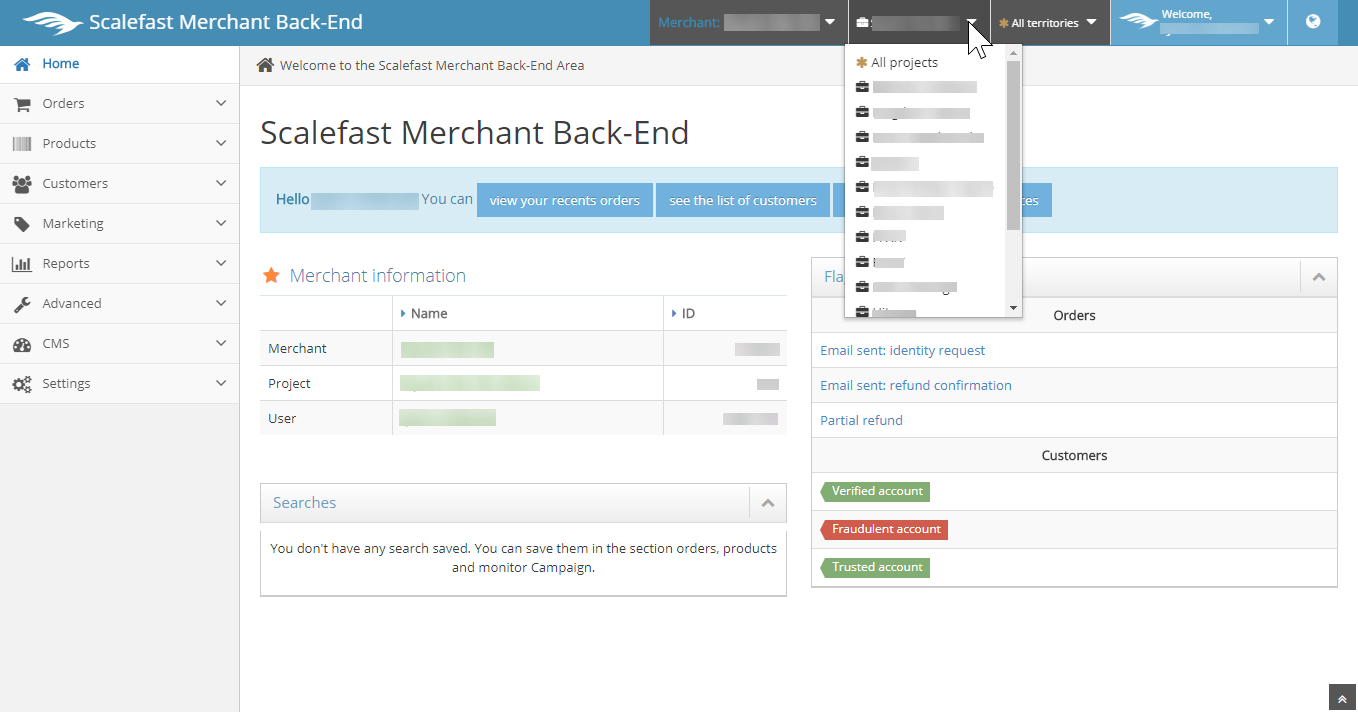Click the Reports bar chart icon
Viewport: 1358px width, 712px height.
[x=21, y=264]
